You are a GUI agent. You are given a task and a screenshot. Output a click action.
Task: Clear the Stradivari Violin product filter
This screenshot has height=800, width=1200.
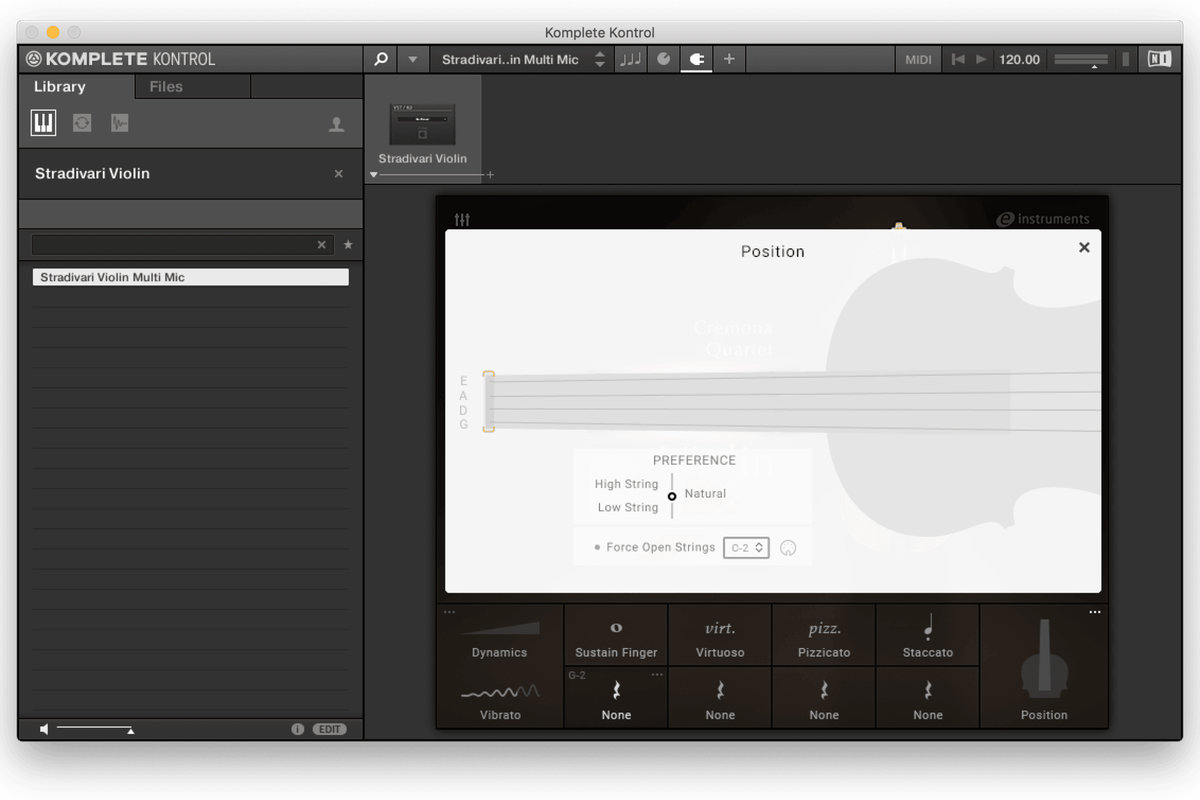[x=338, y=174]
